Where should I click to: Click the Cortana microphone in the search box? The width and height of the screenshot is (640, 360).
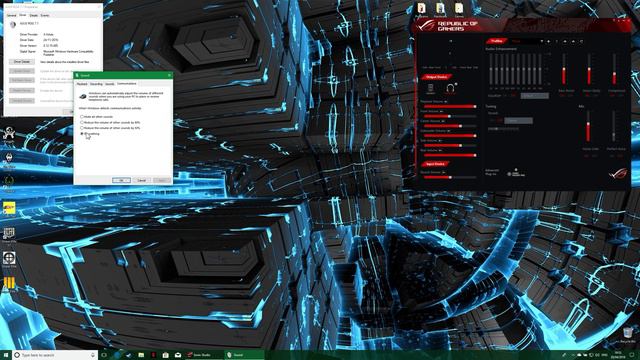(93, 355)
